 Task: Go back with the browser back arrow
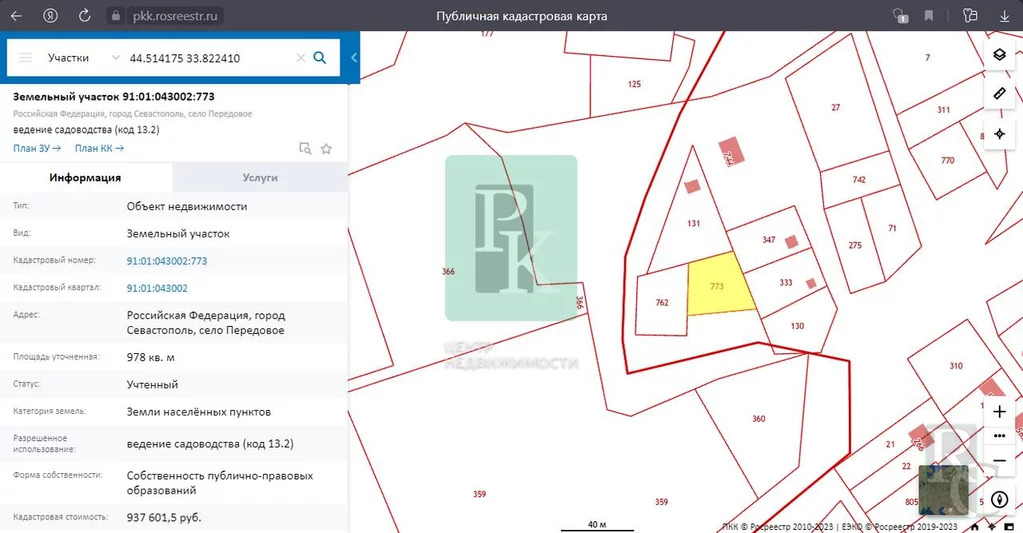(16, 16)
